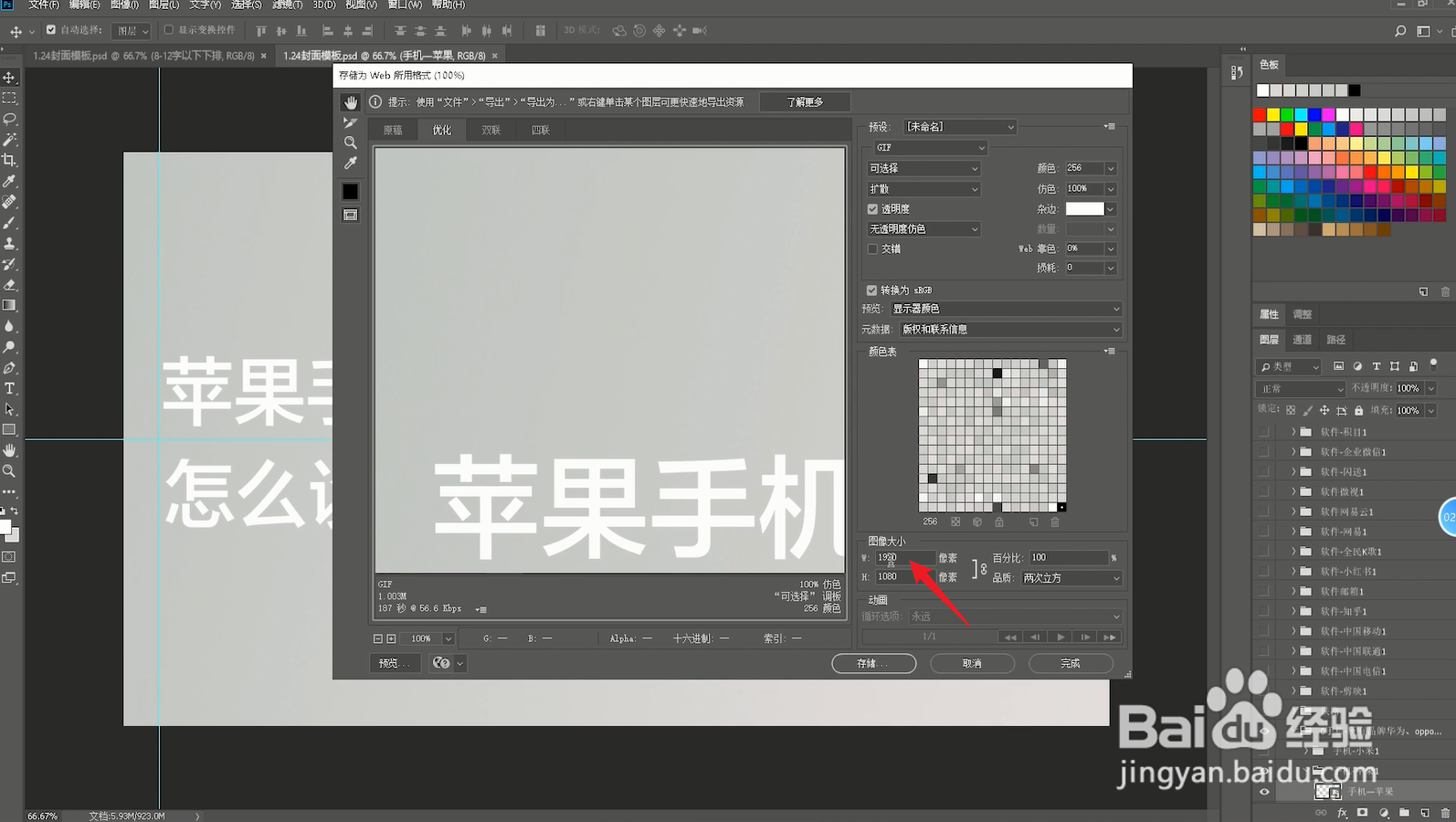Click the zoom in plus icon in dialog
Viewport: 1456px width, 822px height.
click(x=392, y=638)
